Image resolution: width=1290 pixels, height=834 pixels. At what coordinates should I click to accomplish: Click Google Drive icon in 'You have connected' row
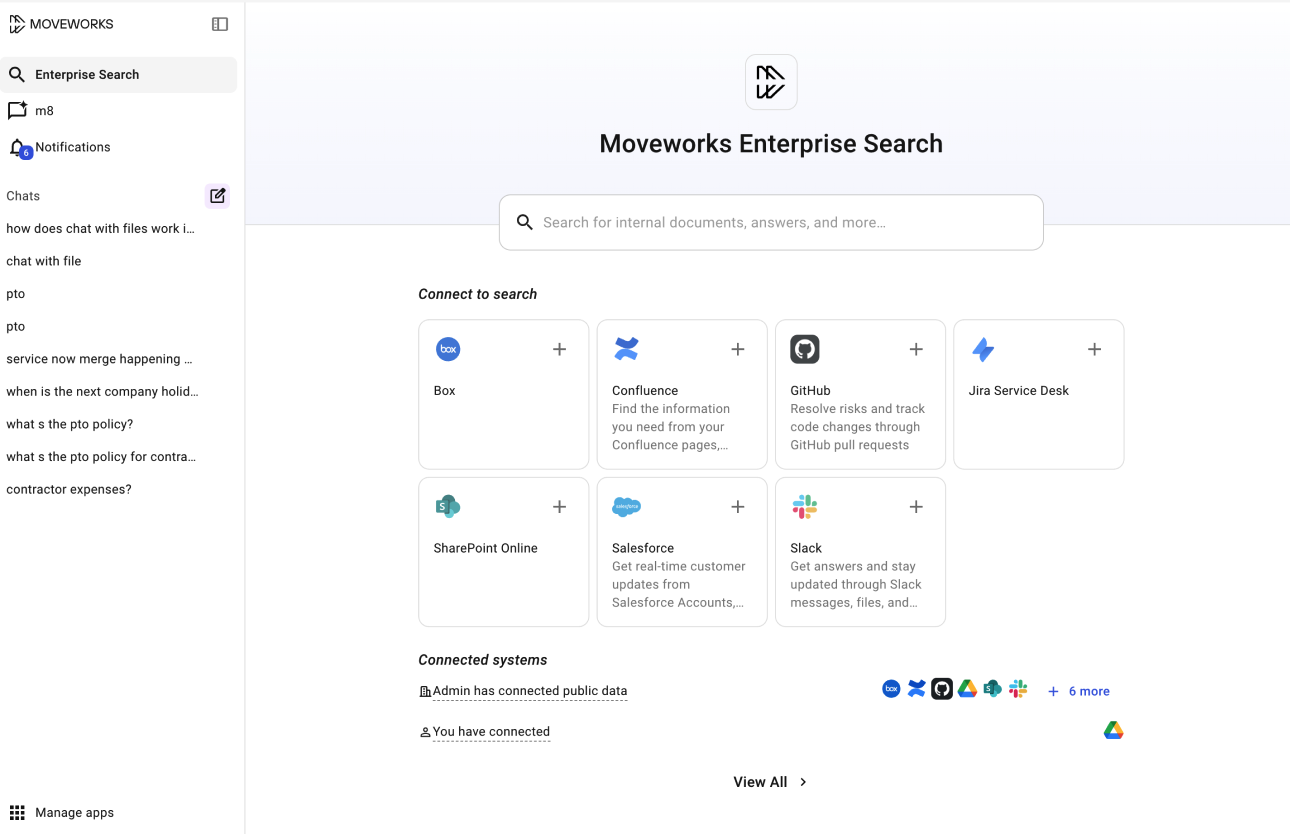pyautogui.click(x=1114, y=731)
